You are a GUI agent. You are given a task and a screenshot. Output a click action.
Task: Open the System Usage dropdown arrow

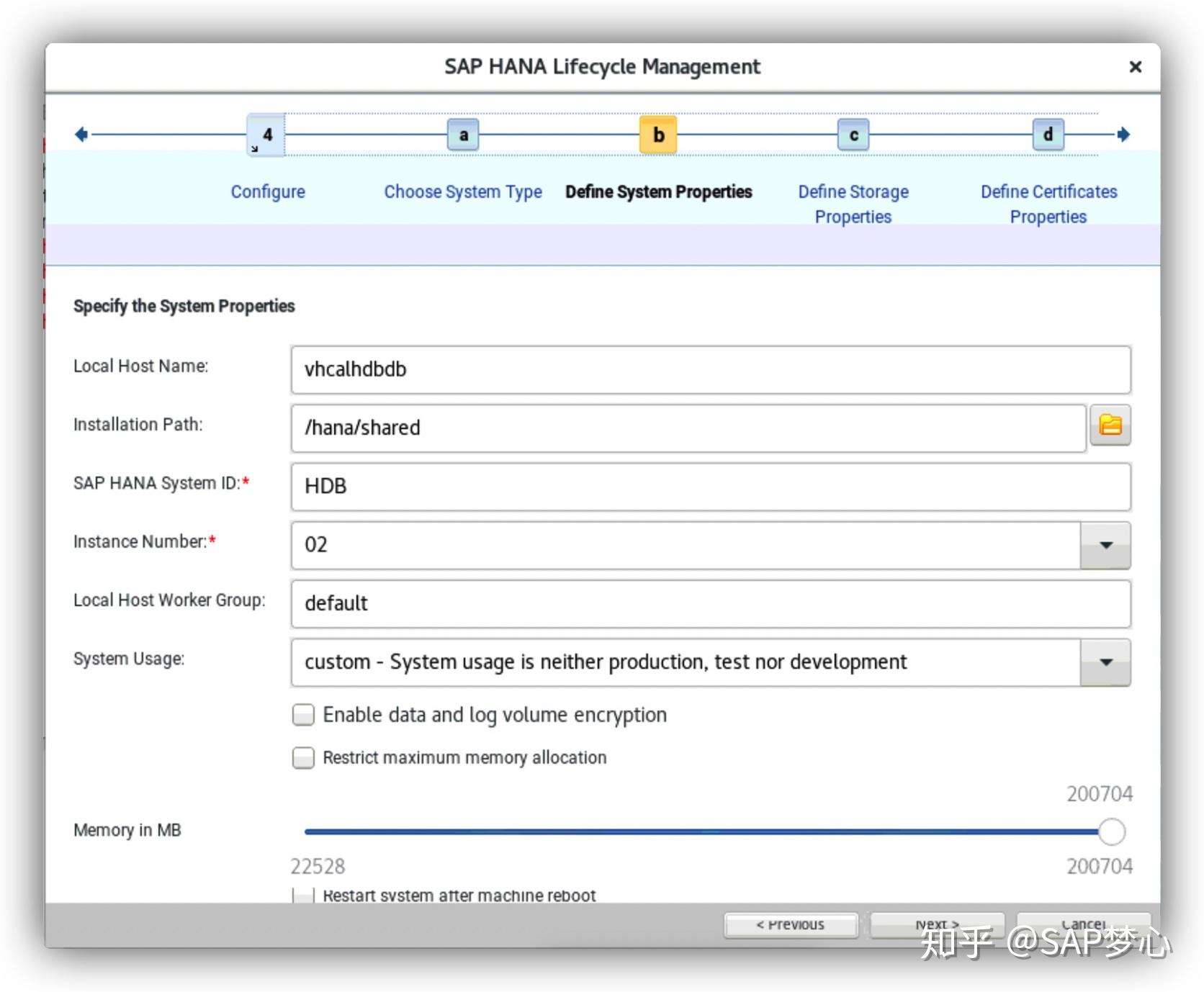(x=1106, y=662)
